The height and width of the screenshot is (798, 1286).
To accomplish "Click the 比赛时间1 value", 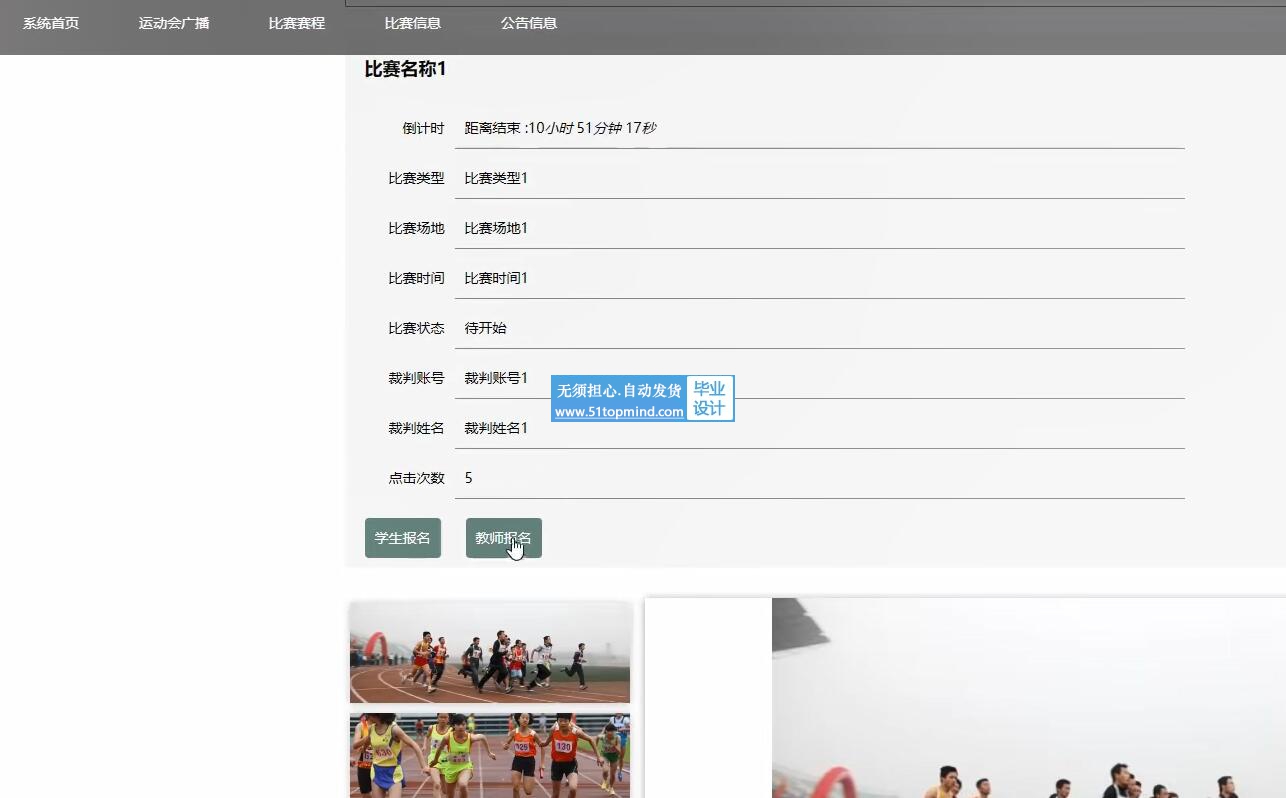I will pos(496,278).
